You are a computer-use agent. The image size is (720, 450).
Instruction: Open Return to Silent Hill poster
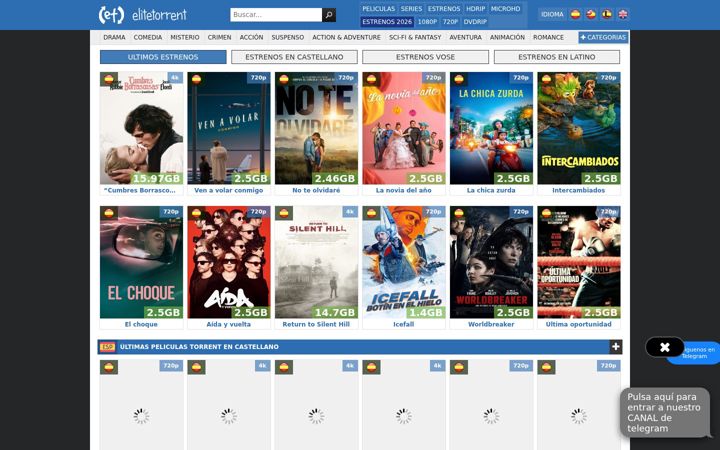[x=316, y=262]
